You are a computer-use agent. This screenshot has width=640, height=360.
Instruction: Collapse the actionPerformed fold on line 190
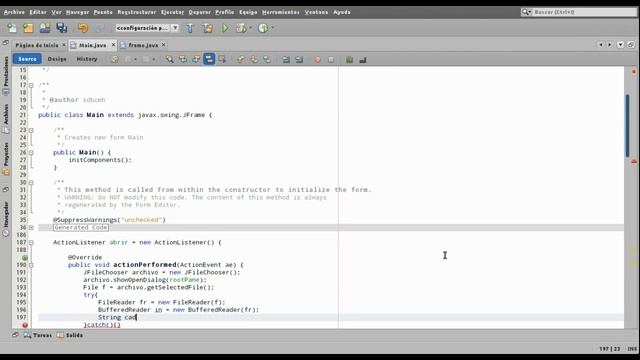point(31,265)
